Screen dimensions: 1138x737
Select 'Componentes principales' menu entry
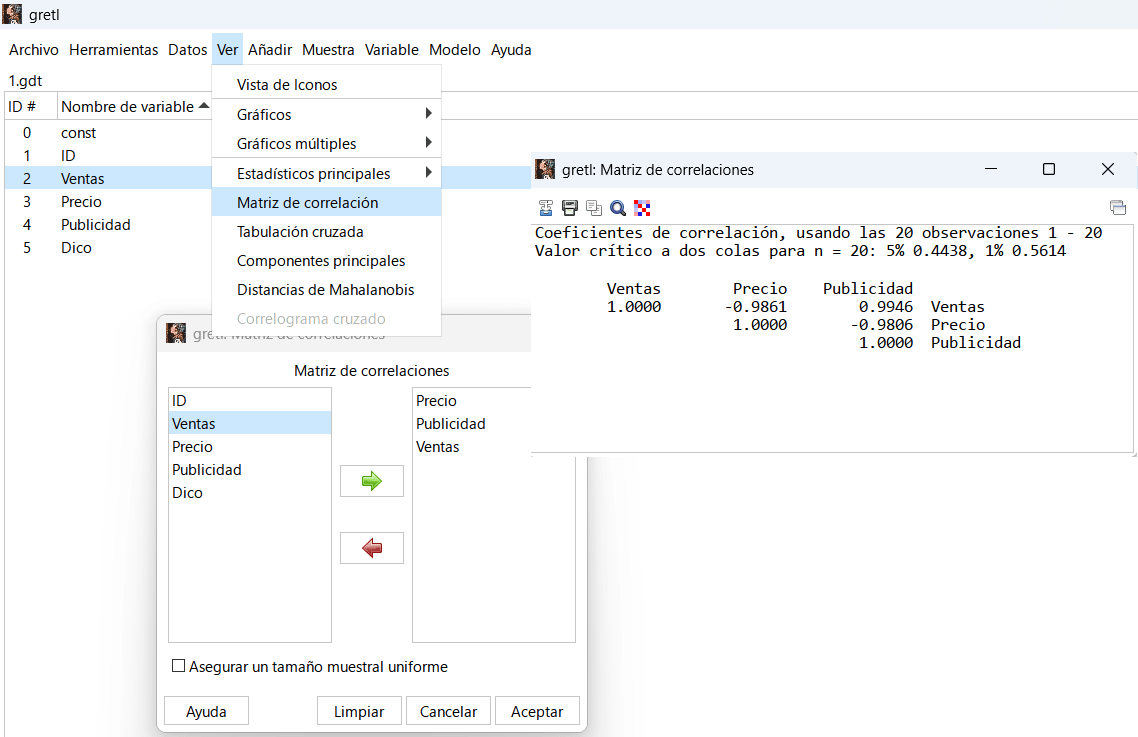[x=321, y=260]
